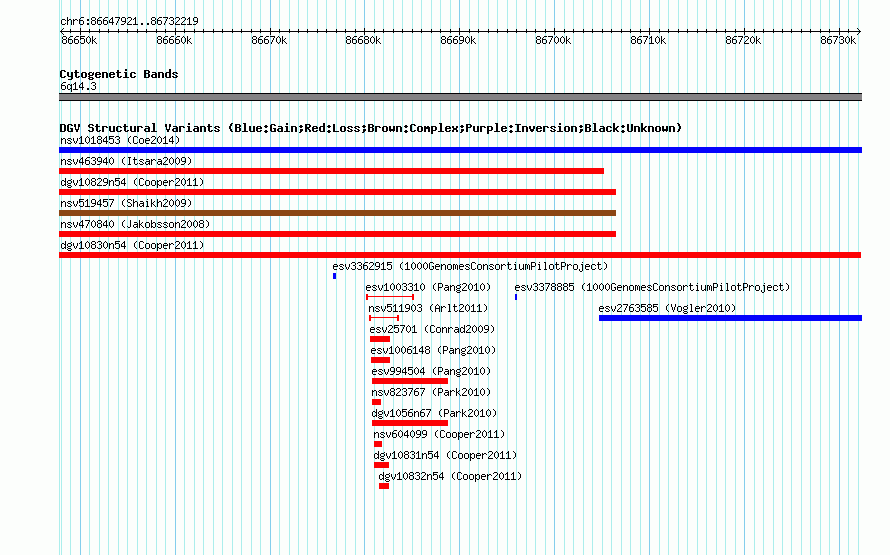
Task: Select the red dgv10830n54 loss bar
Action: coord(460,255)
